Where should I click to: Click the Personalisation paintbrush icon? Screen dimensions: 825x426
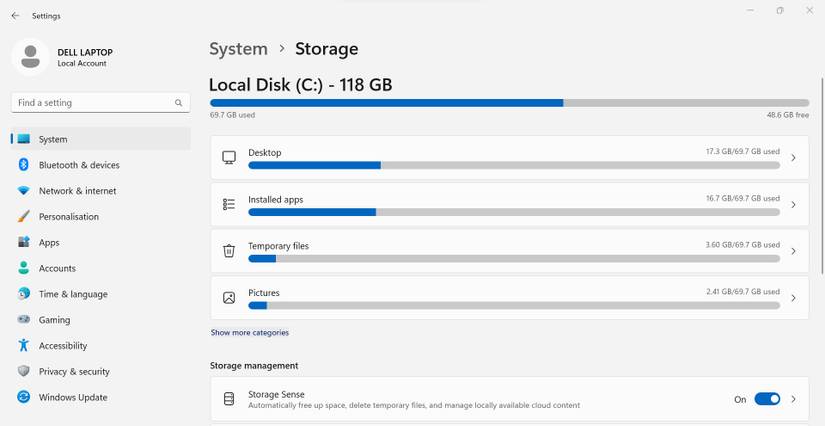(x=23, y=217)
